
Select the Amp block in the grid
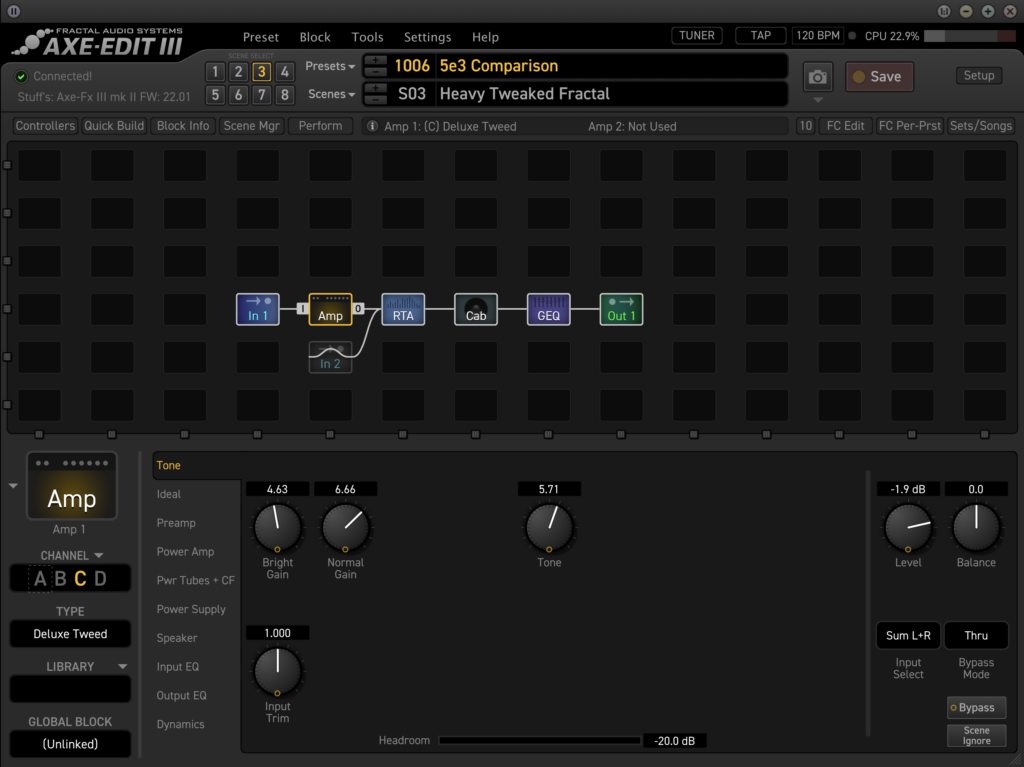tap(330, 309)
